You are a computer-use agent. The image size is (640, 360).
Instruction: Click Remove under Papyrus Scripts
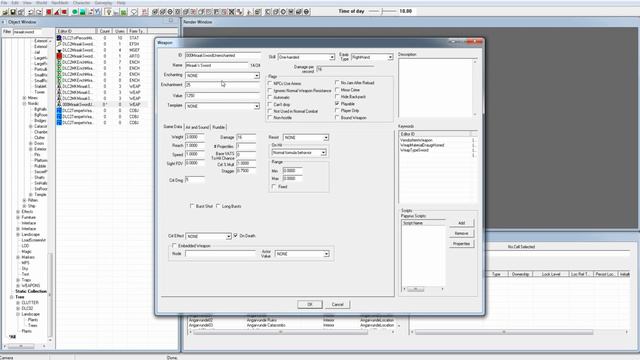[x=462, y=233]
